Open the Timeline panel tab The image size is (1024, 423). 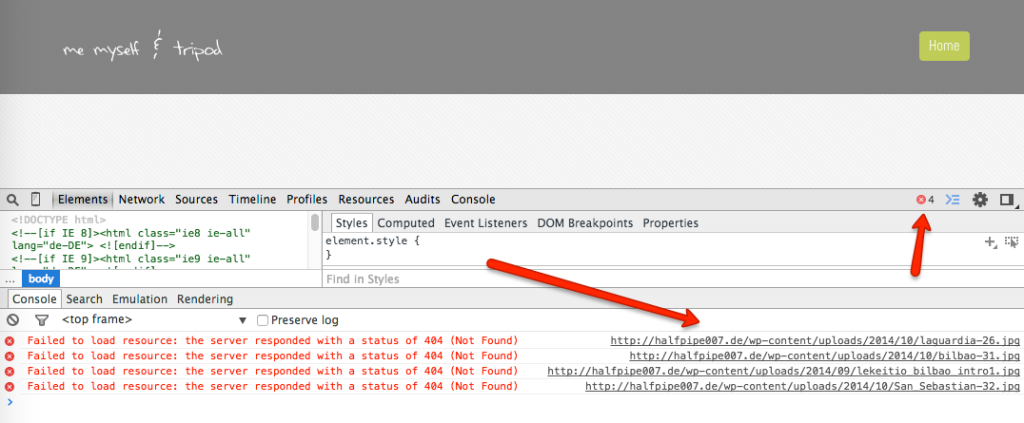coord(252,200)
